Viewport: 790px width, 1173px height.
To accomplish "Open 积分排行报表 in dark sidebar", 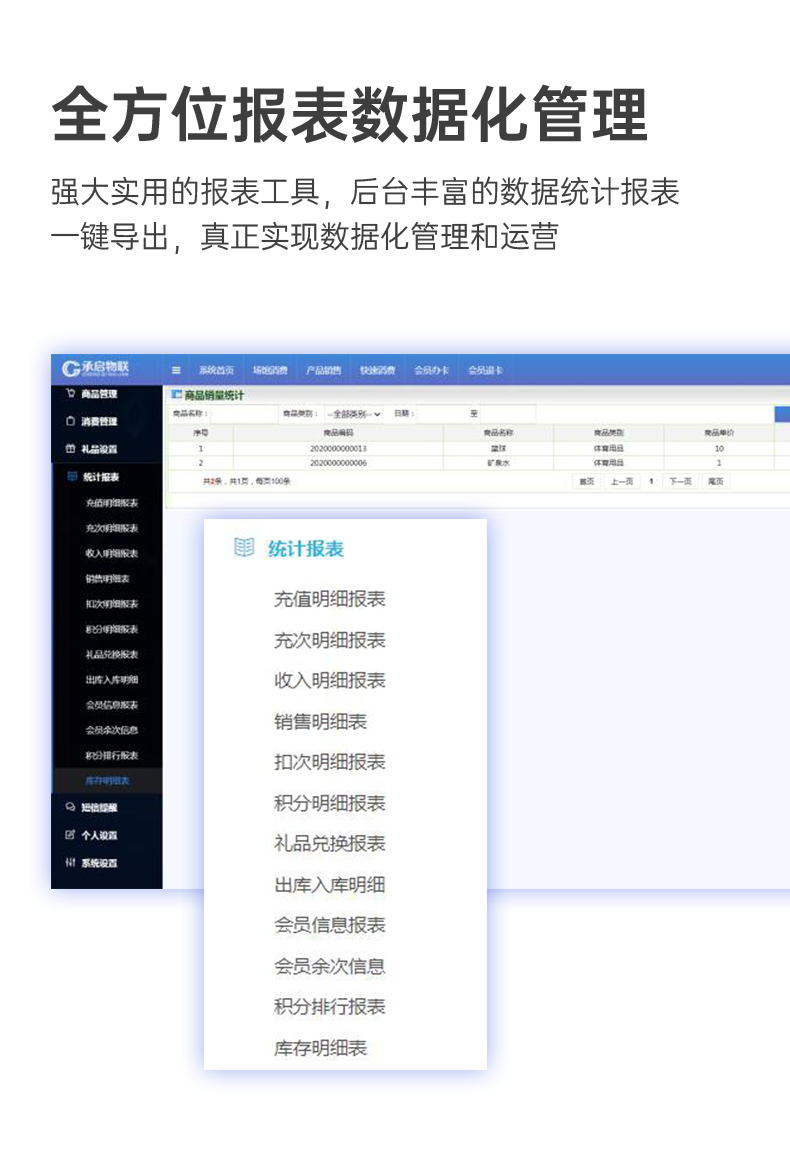I will (x=111, y=756).
